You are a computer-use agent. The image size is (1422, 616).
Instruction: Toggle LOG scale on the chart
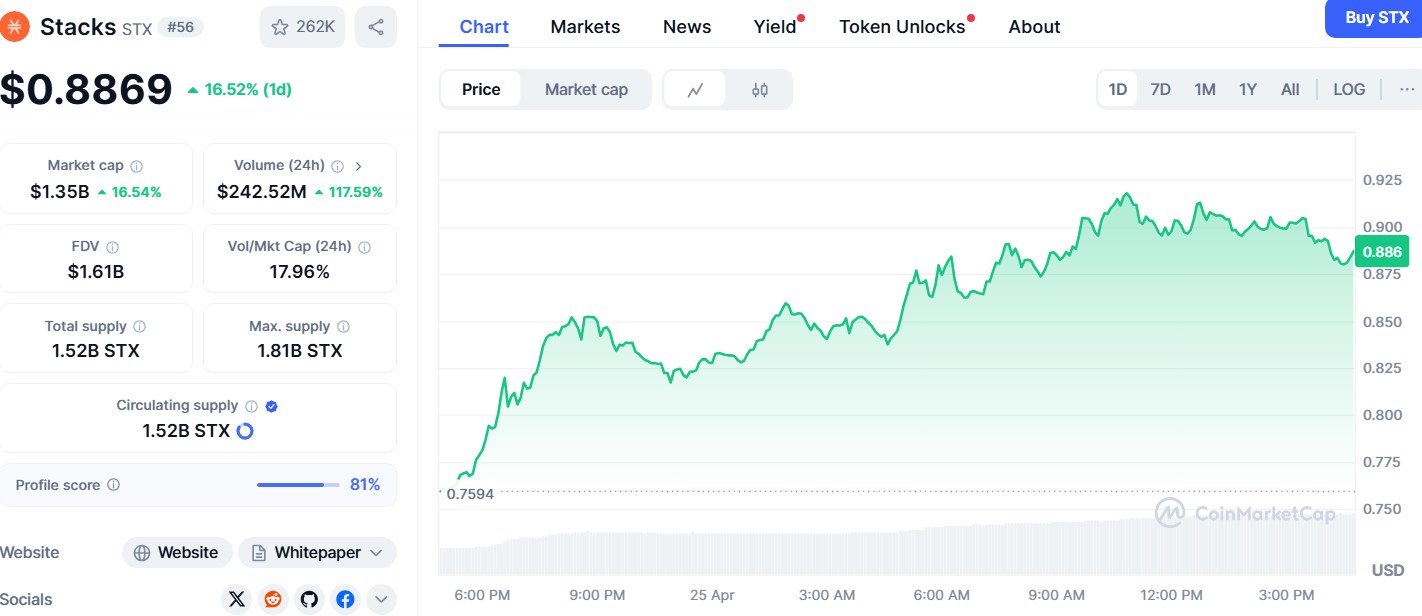pyautogui.click(x=1348, y=90)
